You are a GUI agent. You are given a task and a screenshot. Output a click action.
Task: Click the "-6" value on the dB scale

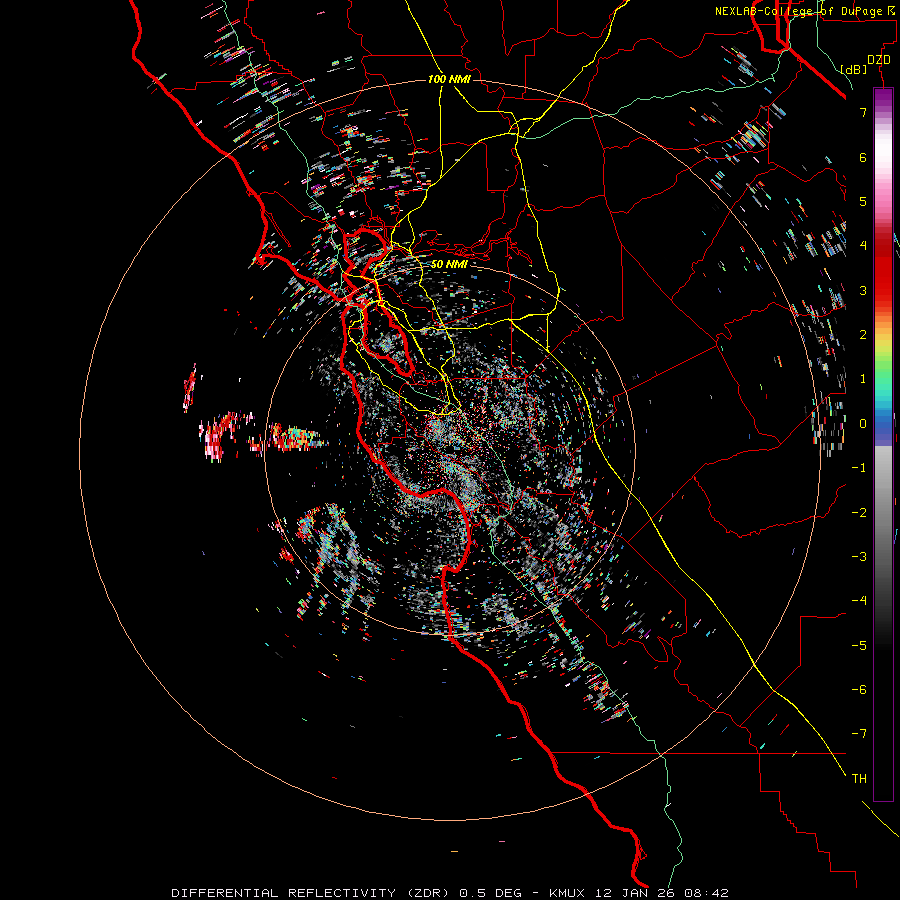pyautogui.click(x=859, y=690)
